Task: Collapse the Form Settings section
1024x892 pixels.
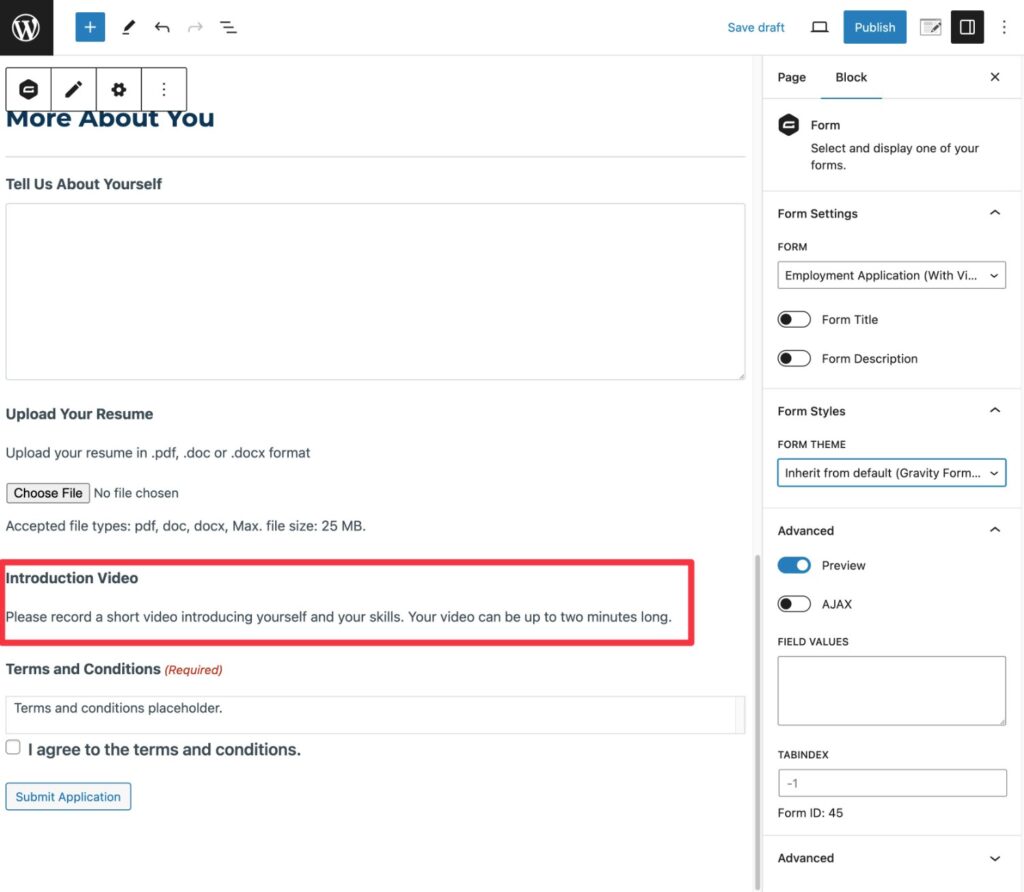Action: (994, 213)
